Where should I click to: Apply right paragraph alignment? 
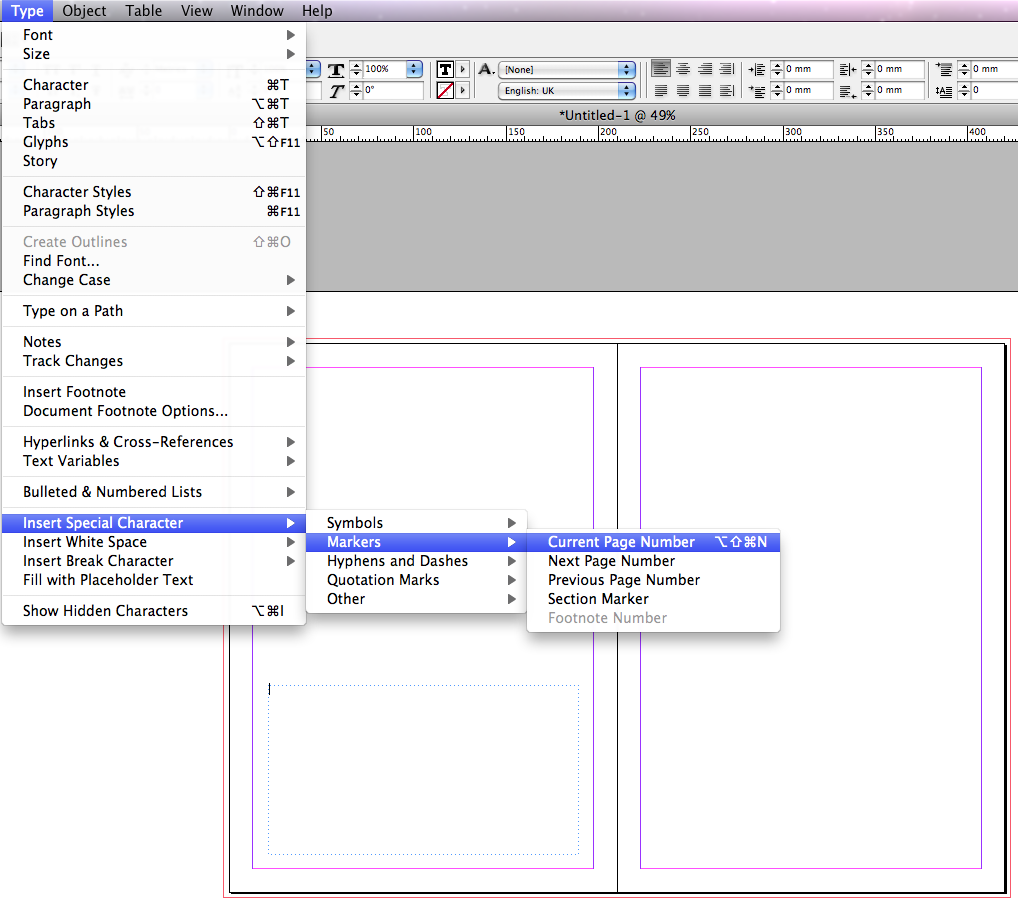pos(705,69)
